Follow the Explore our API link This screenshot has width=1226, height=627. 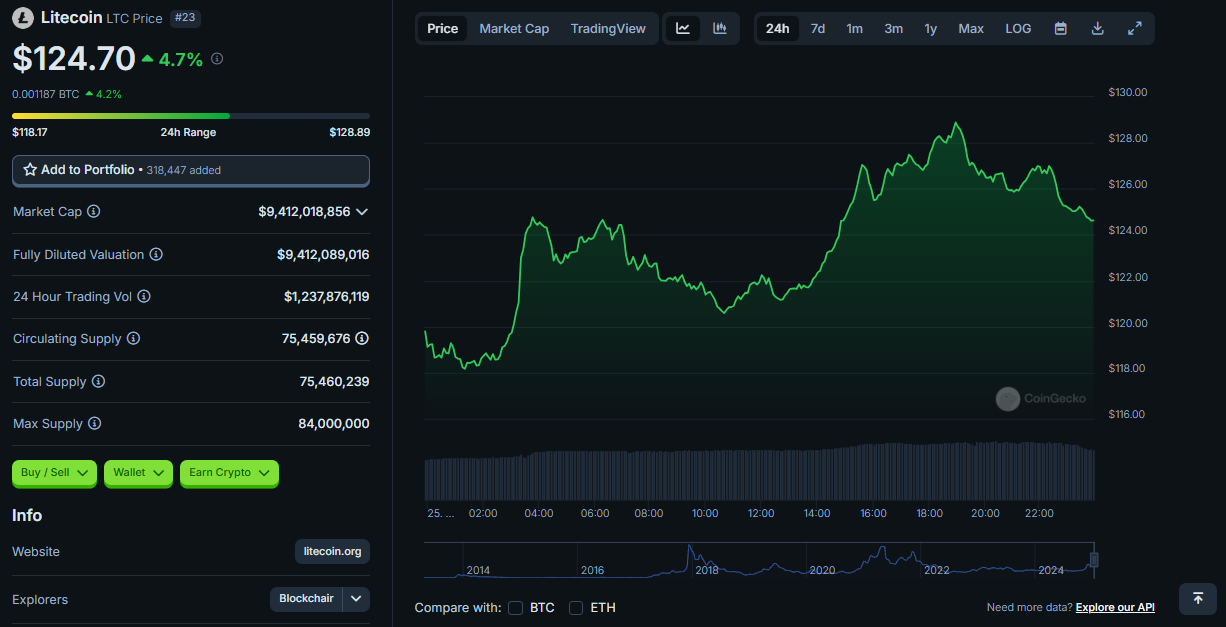[x=1115, y=607]
